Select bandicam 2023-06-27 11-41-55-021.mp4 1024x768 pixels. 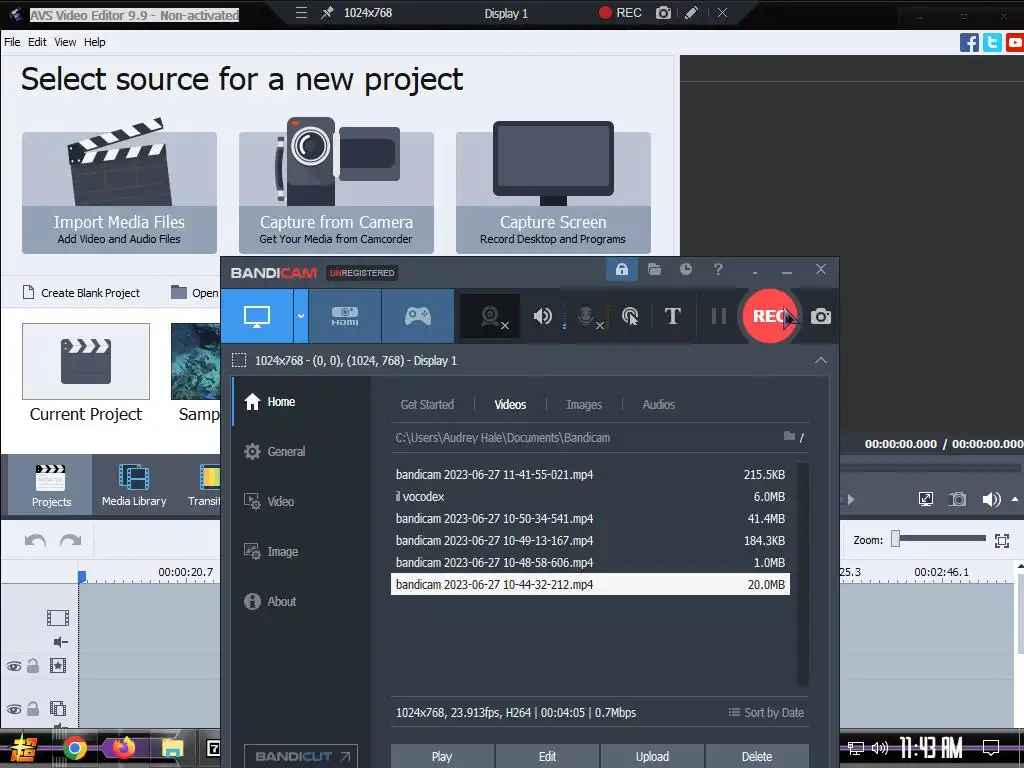click(x=590, y=475)
